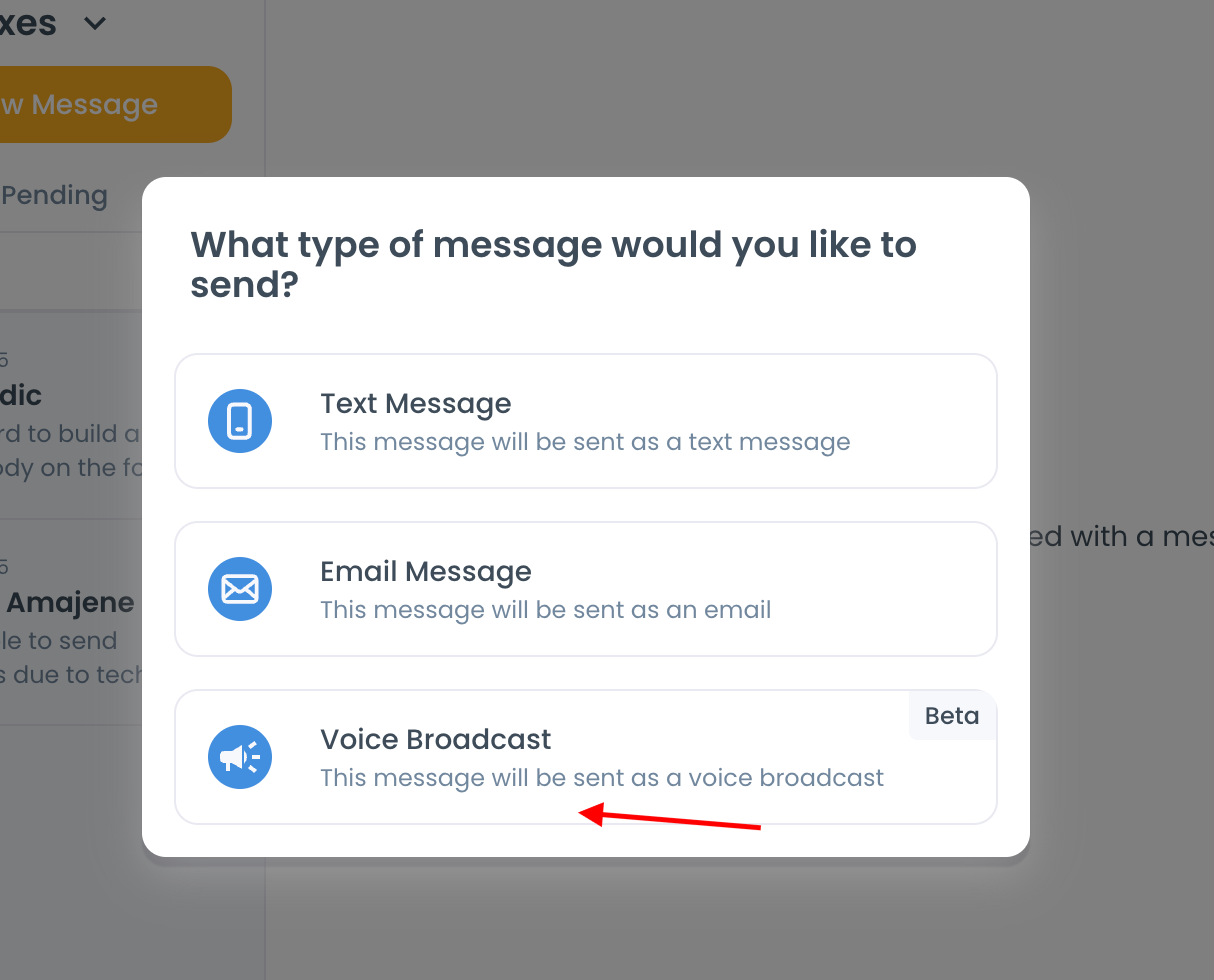Pick the Voice Broadcast option card
The image size is (1214, 980).
click(586, 757)
